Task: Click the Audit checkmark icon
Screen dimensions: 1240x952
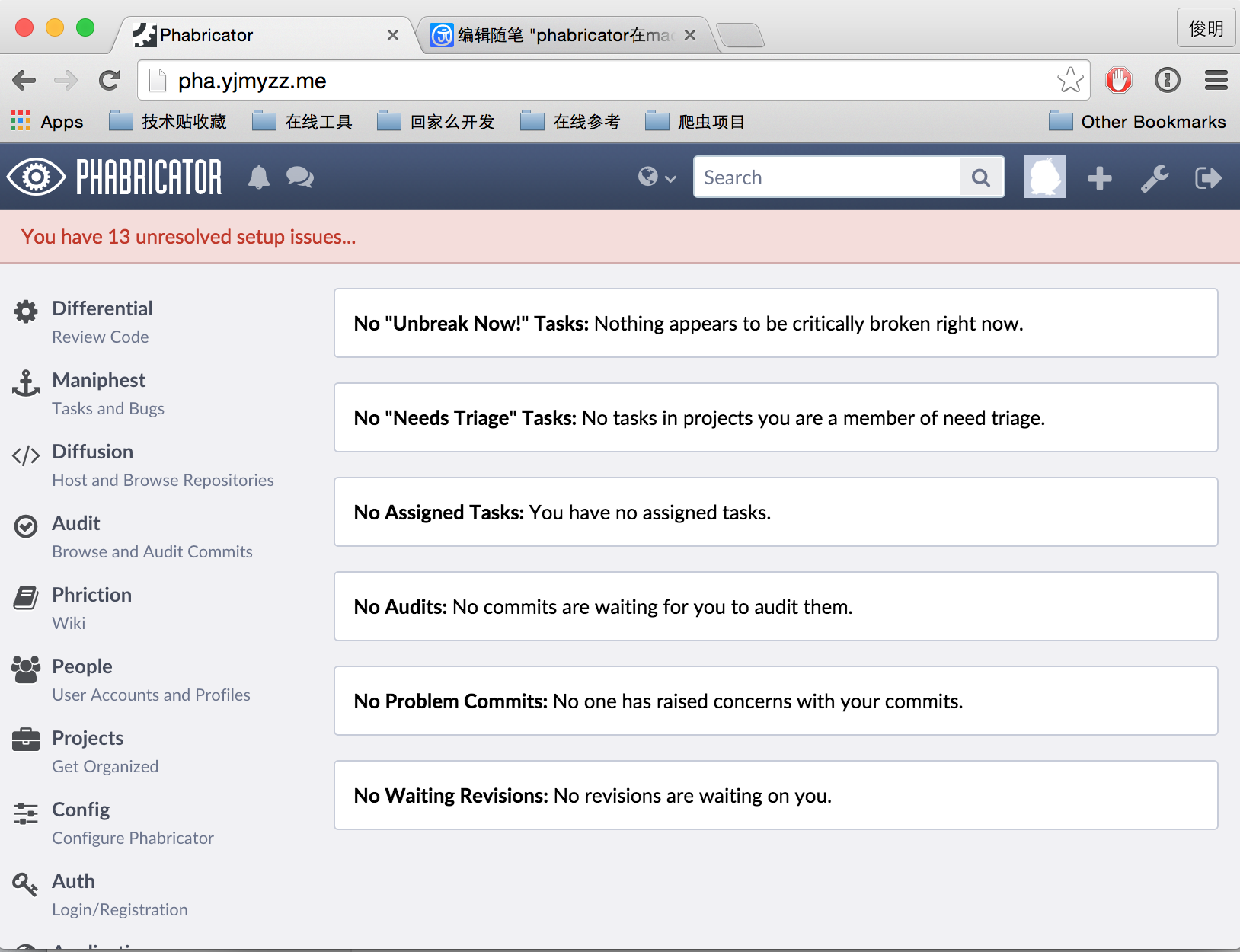Action: coord(26,526)
